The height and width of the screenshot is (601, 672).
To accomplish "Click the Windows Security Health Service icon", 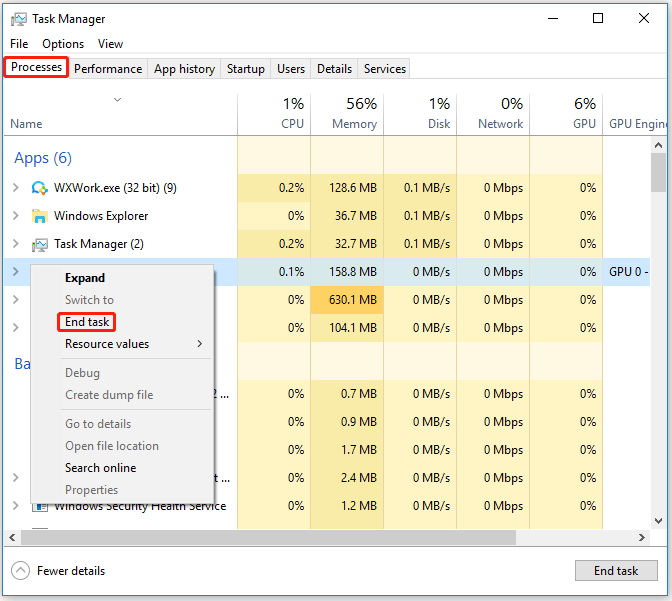I will click(x=40, y=507).
